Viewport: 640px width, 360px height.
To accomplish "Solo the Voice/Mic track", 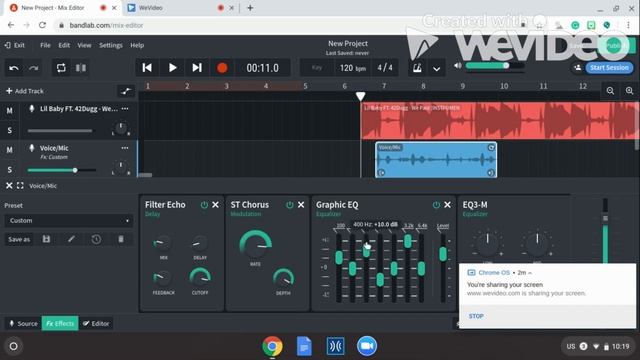I will point(9,169).
